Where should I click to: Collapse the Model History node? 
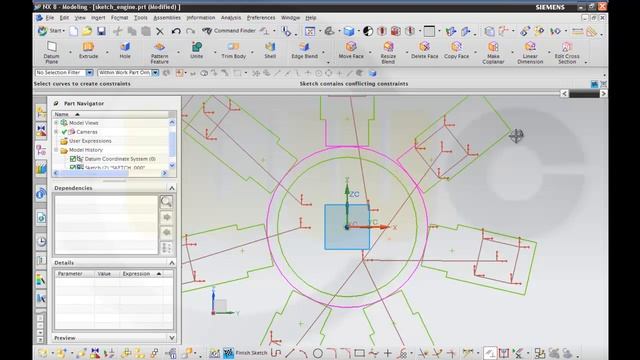[x=56, y=150]
